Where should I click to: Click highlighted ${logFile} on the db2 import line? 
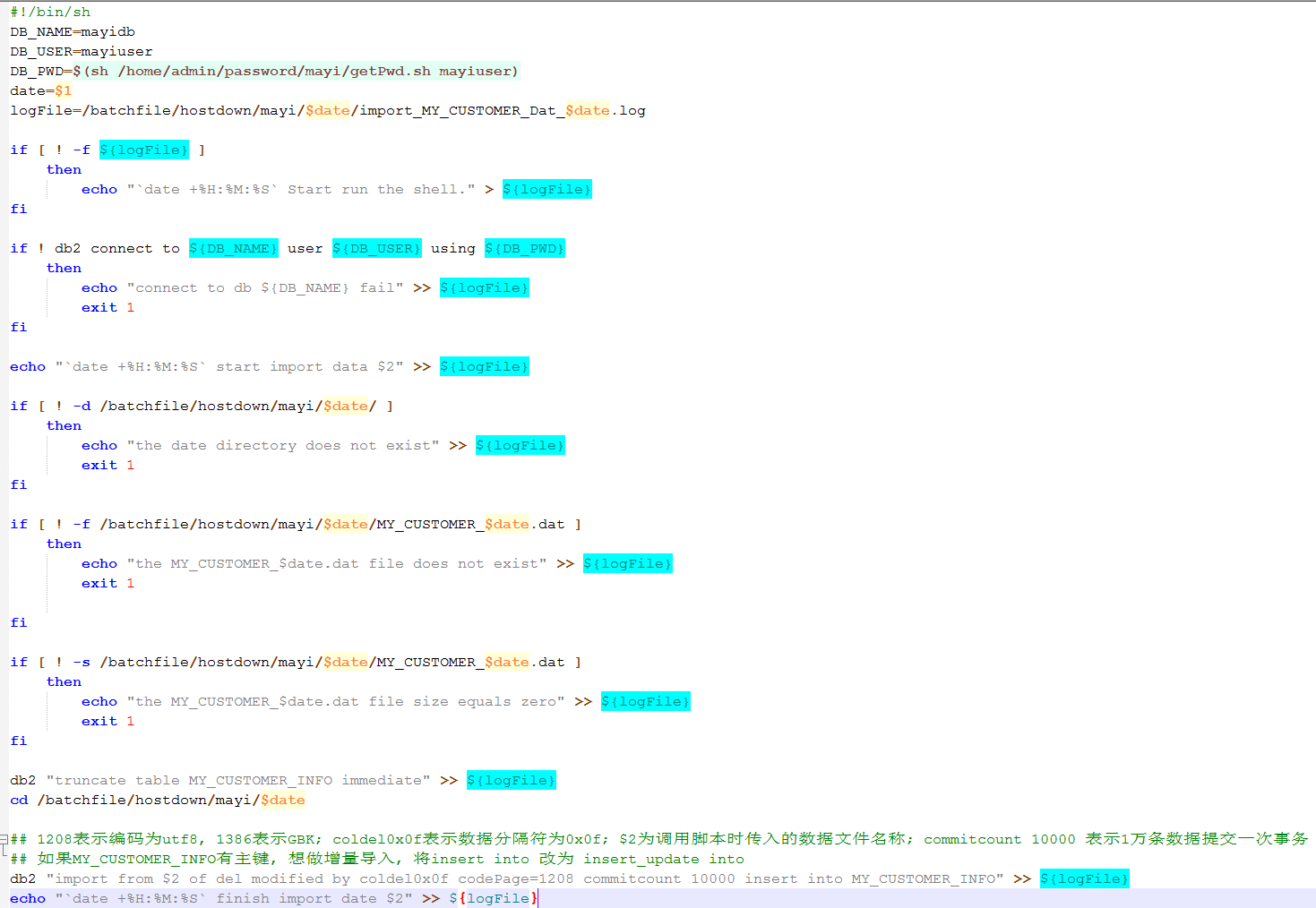(x=1085, y=878)
